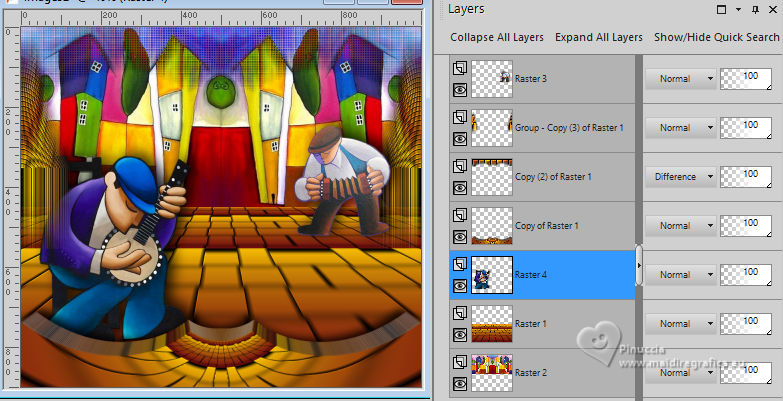Viewport: 783px width, 401px height.
Task: Click Collapse All Layers
Action: (x=497, y=37)
